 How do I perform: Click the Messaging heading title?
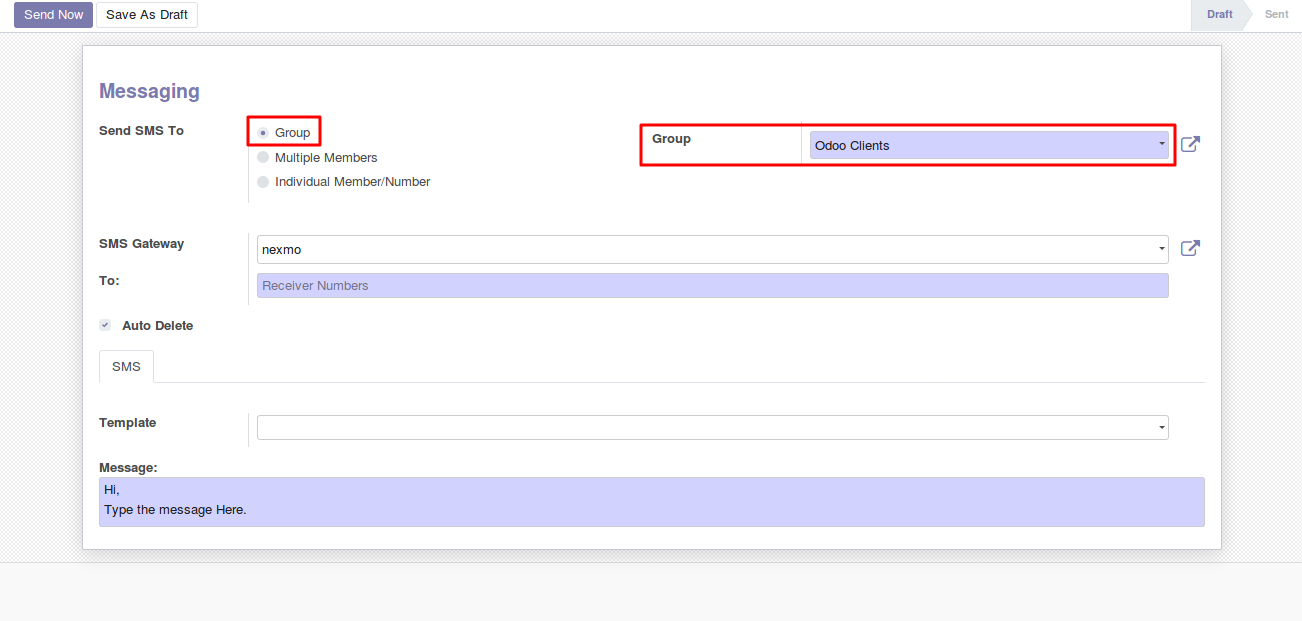point(149,91)
